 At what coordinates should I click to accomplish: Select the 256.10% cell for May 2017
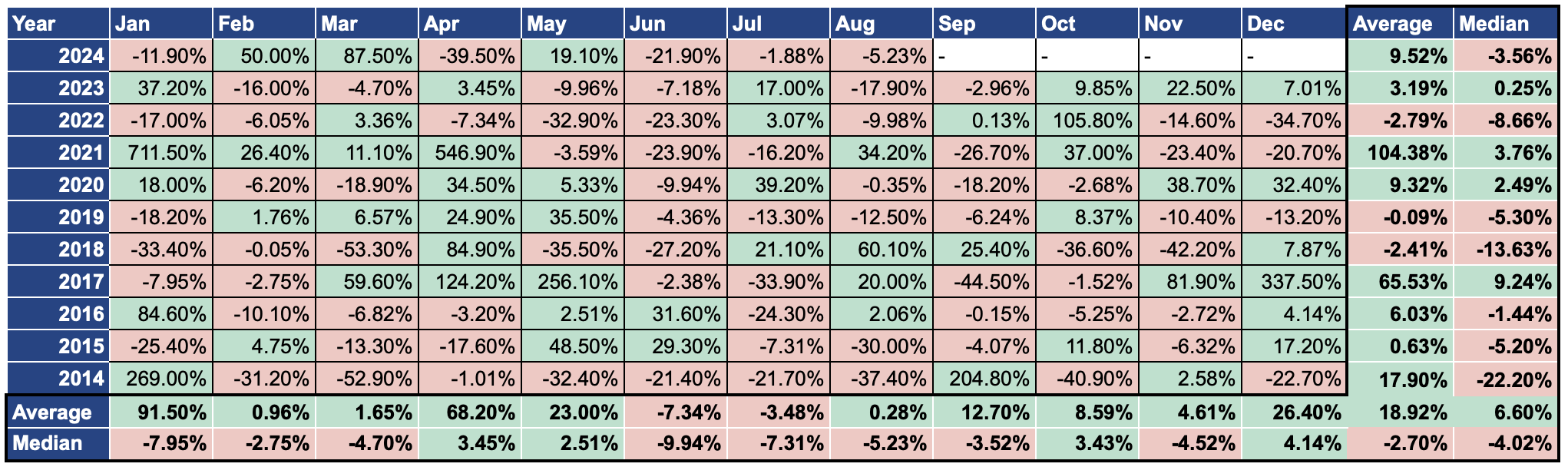click(572, 282)
